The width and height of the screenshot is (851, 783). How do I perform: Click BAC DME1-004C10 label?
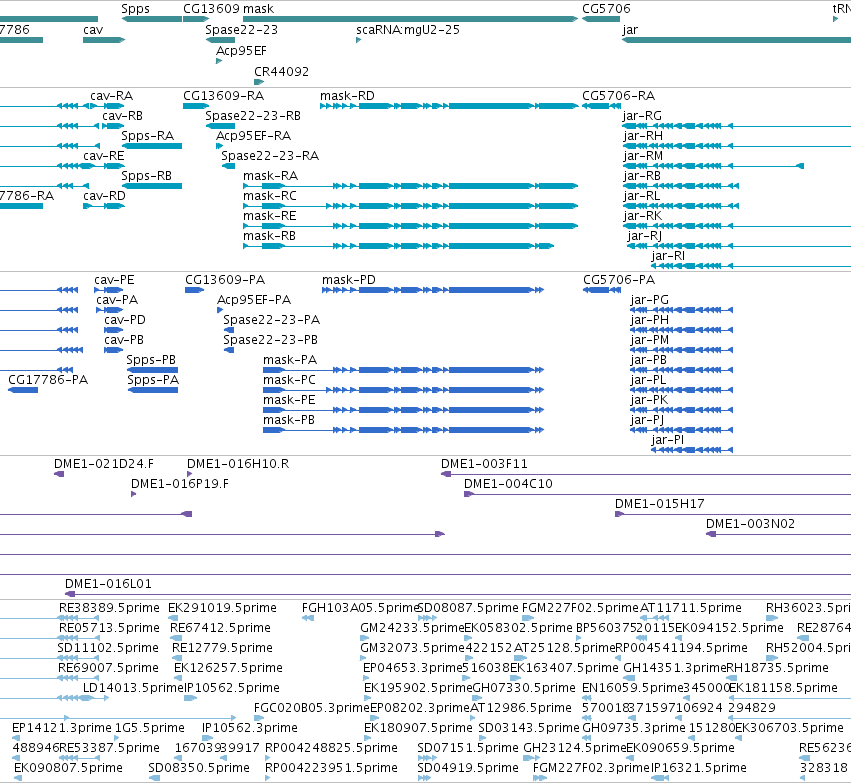point(508,484)
